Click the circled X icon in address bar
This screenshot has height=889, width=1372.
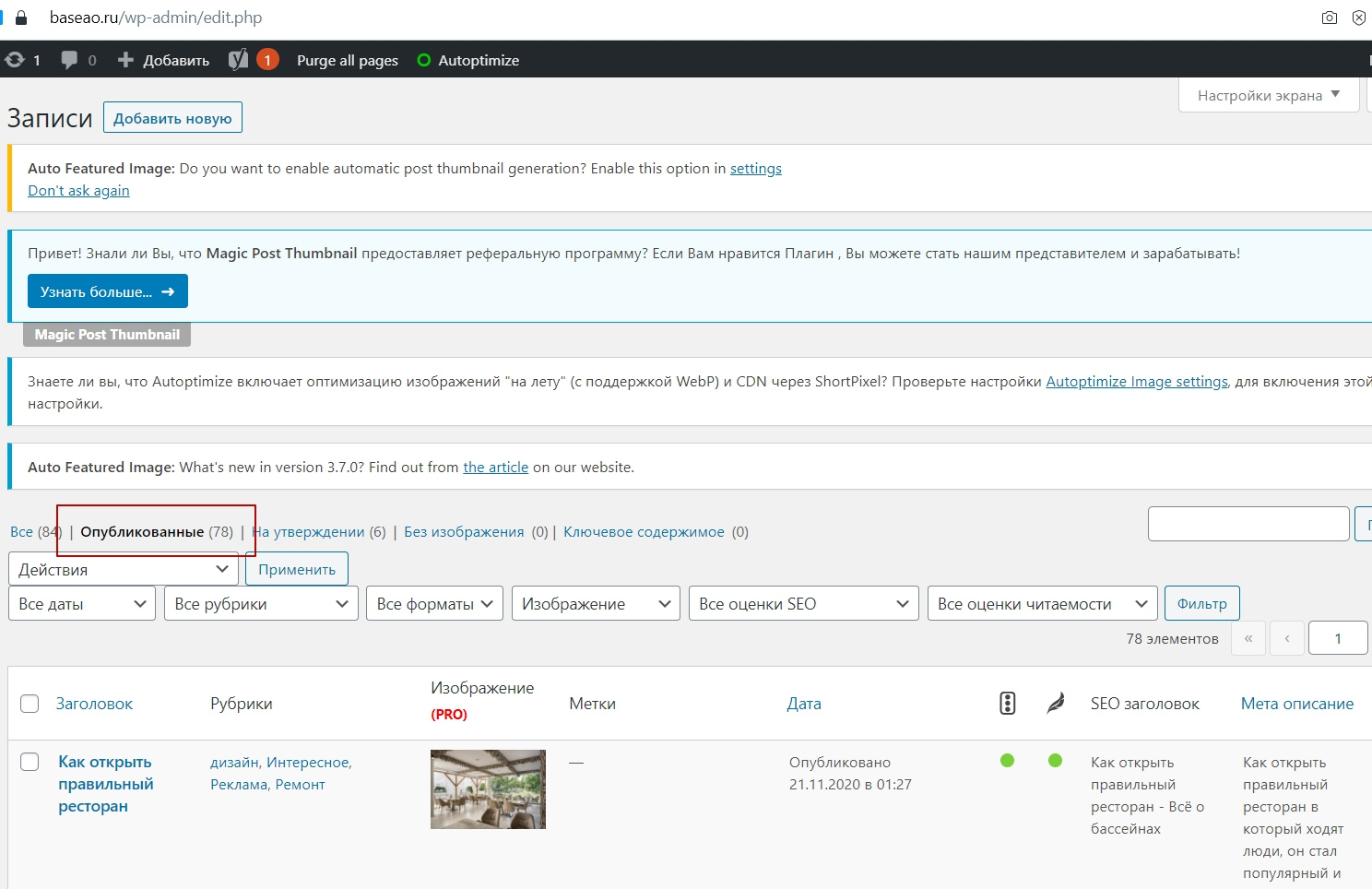click(1359, 18)
